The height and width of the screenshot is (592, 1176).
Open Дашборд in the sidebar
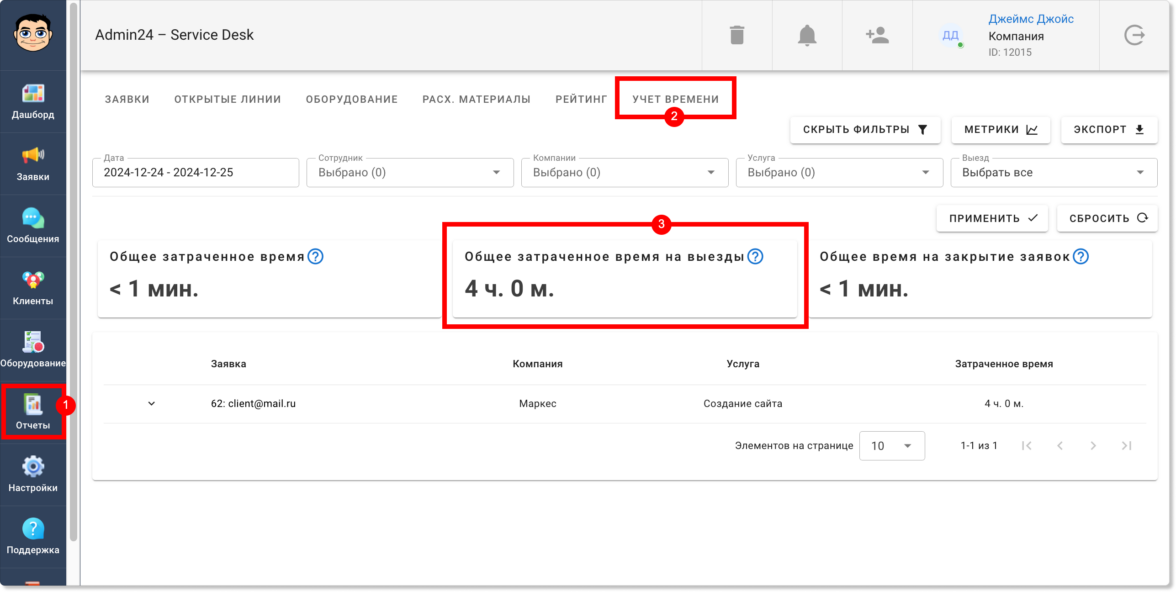pos(33,101)
